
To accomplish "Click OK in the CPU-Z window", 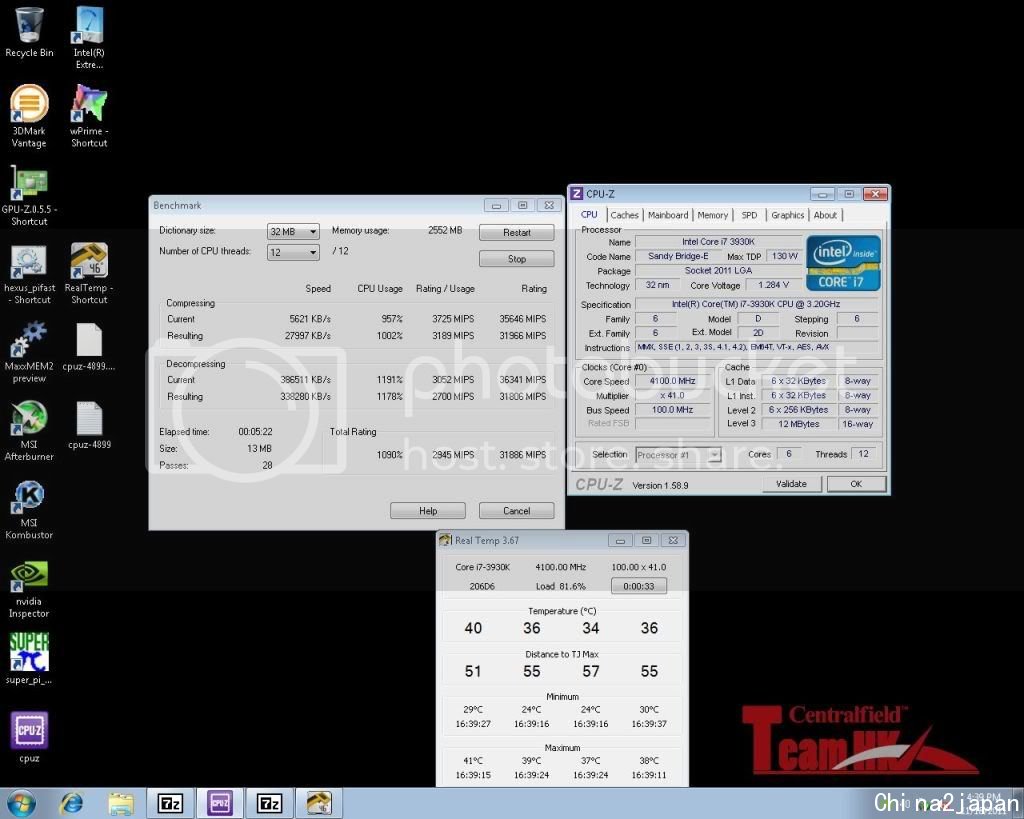I will (856, 484).
